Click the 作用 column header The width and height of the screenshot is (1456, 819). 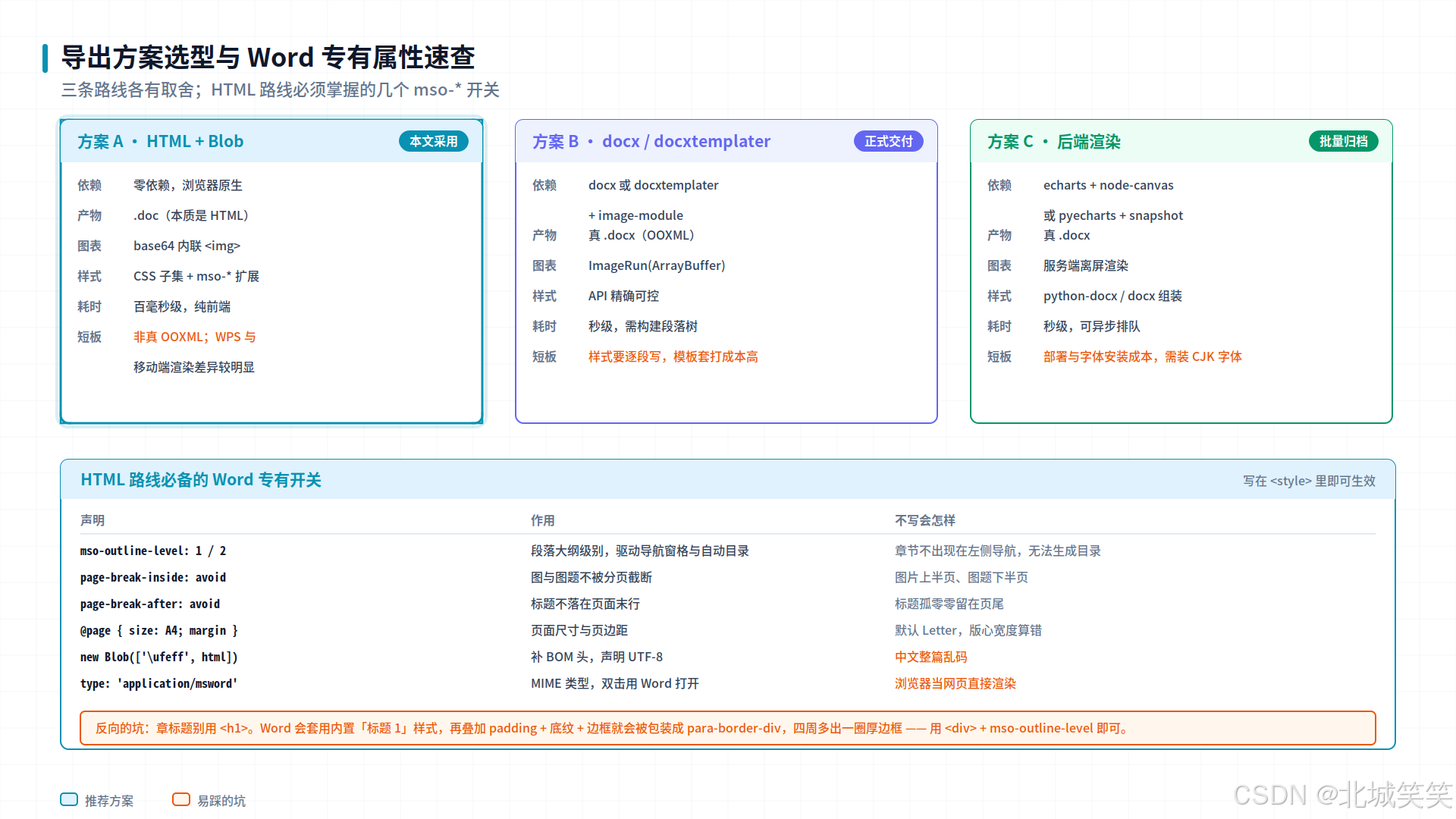pos(543,520)
